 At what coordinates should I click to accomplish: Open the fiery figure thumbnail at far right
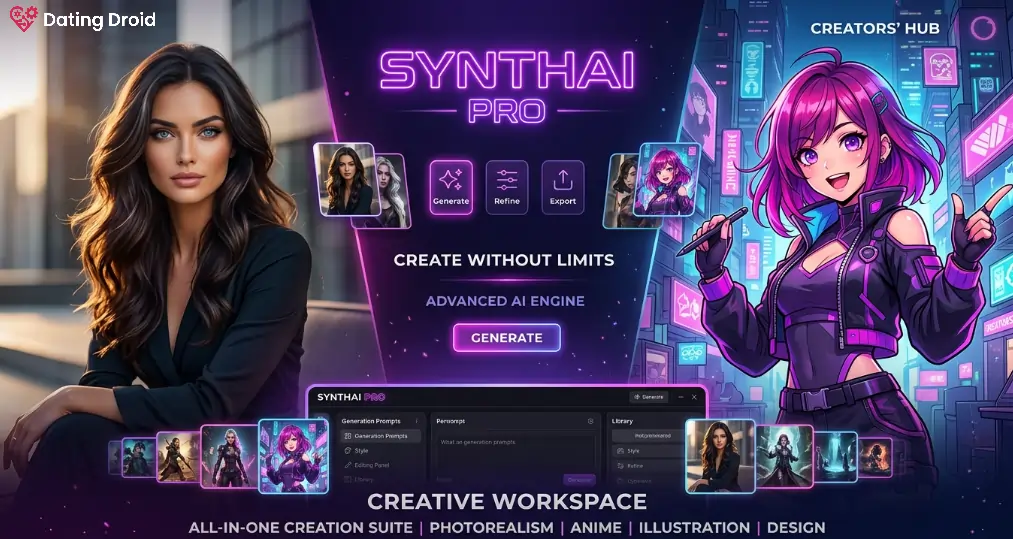click(x=875, y=457)
